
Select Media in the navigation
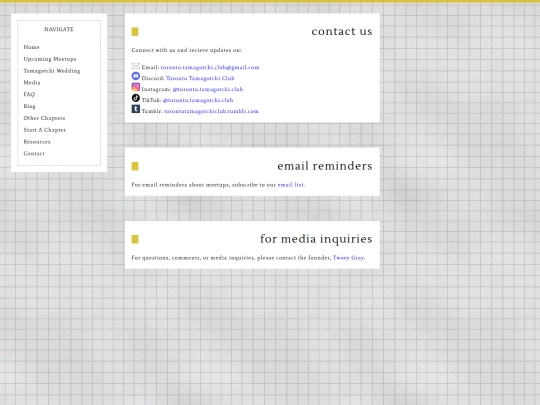pyautogui.click(x=32, y=83)
